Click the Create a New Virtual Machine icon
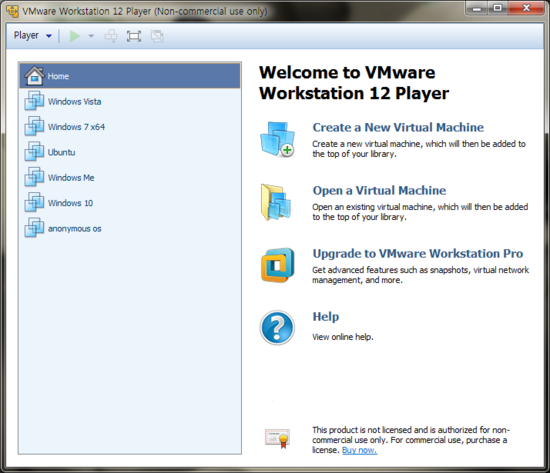The height and width of the screenshot is (473, 550). tap(277, 139)
